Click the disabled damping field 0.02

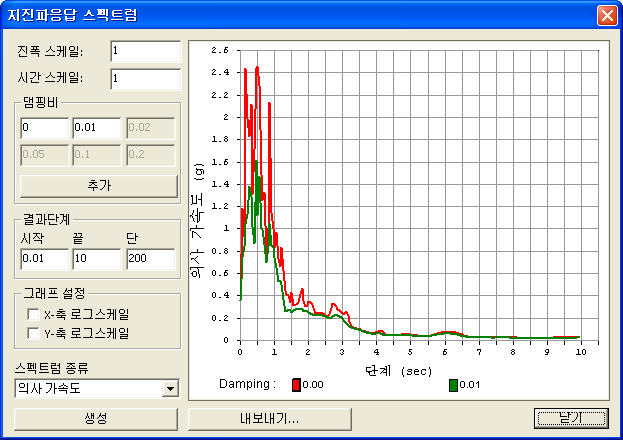[x=151, y=128]
